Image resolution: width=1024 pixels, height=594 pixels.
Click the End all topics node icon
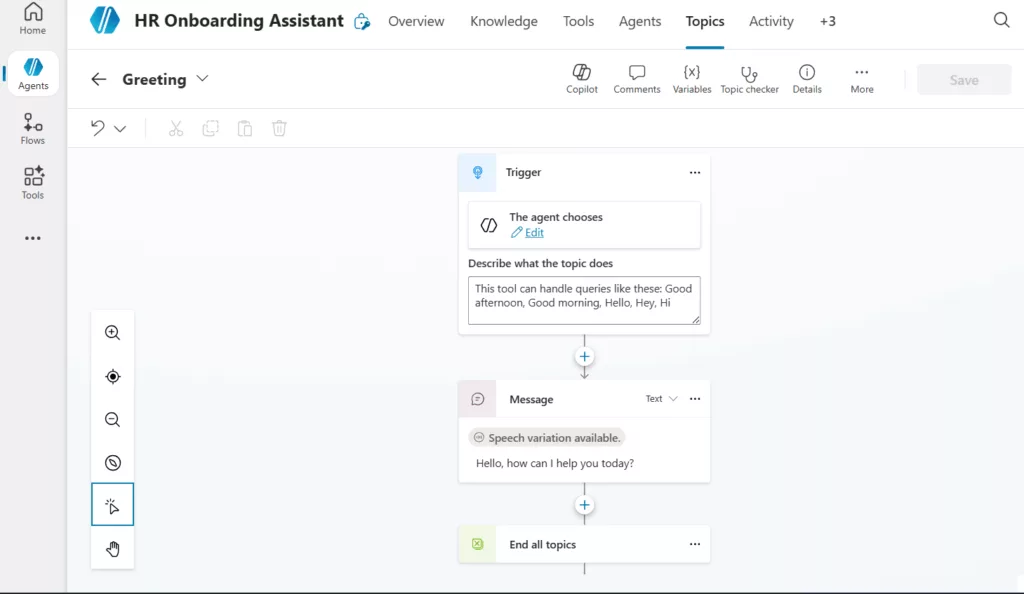point(477,544)
